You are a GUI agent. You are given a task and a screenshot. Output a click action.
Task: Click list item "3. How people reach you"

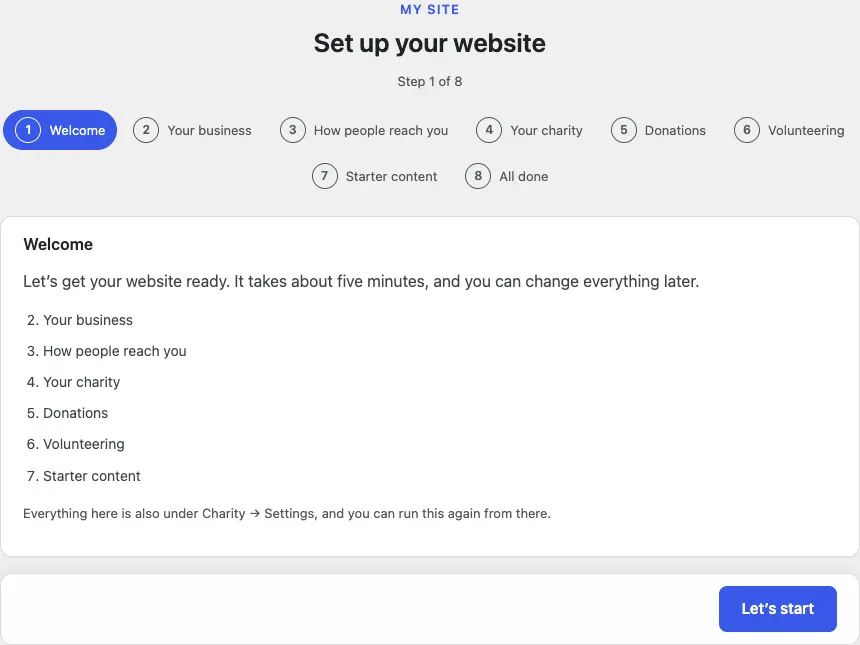click(106, 351)
